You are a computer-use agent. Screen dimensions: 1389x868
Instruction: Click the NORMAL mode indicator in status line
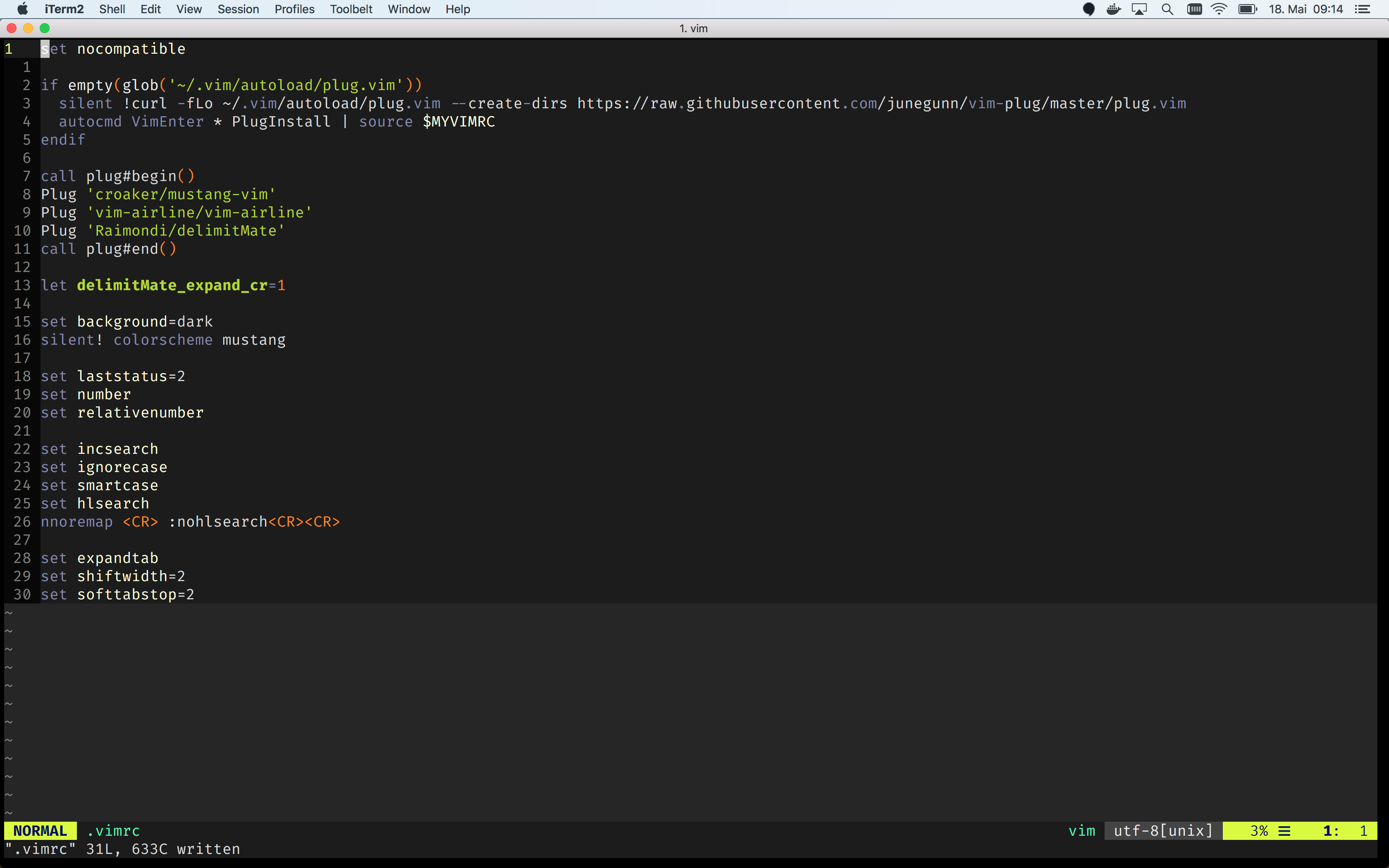(40, 831)
